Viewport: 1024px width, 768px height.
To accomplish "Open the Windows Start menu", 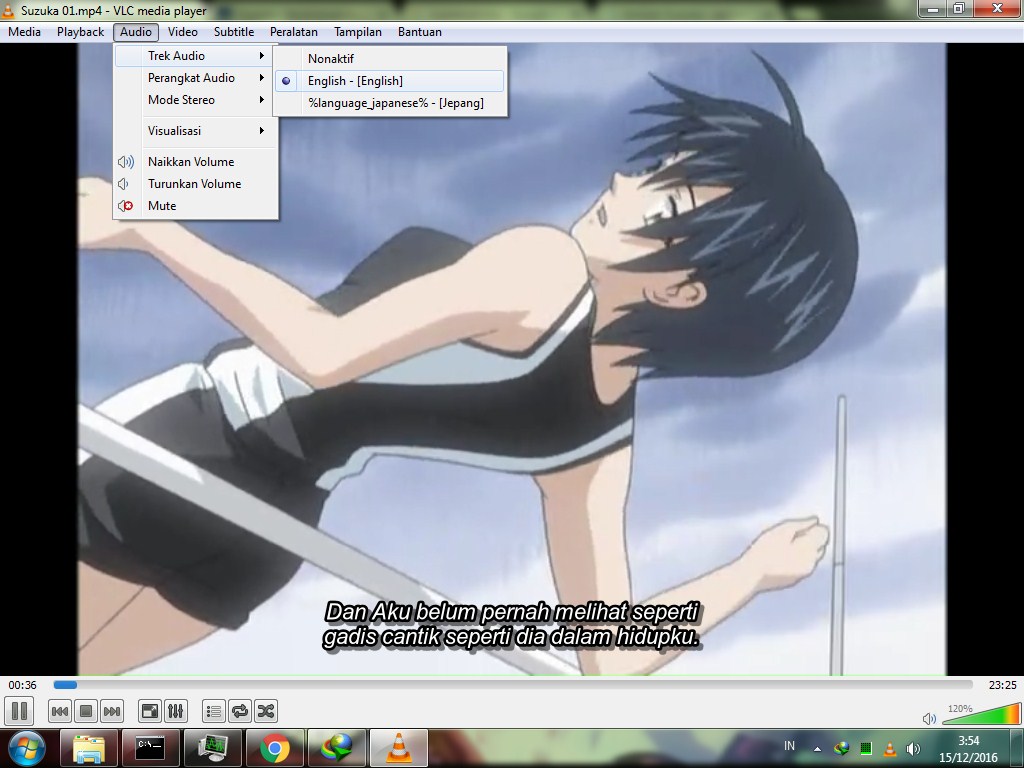I will click(25, 748).
